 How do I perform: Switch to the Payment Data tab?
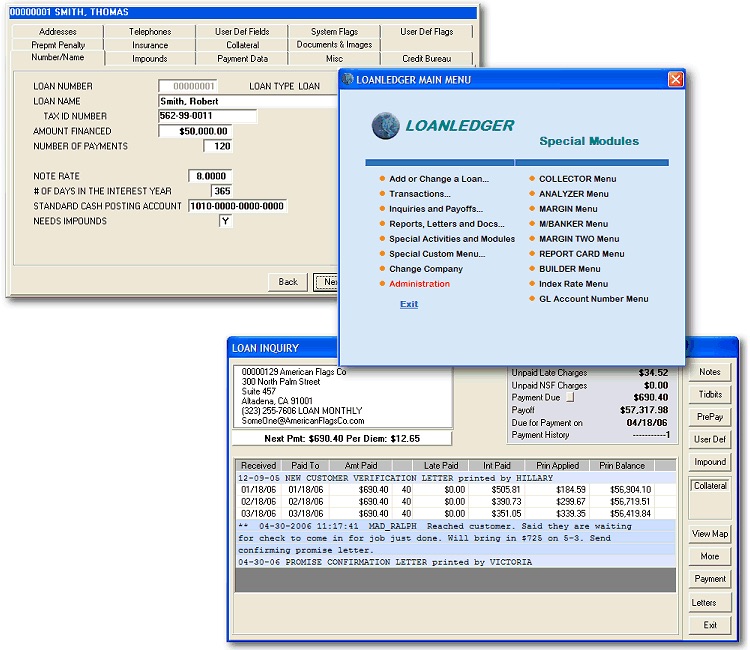242,58
